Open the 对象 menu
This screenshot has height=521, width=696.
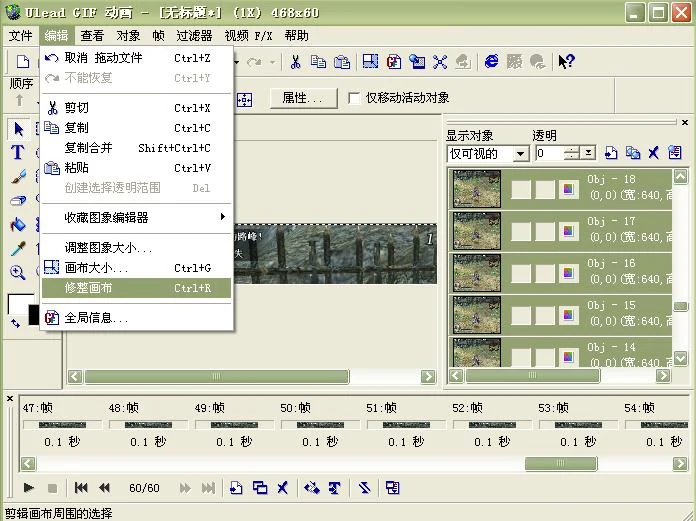[x=128, y=36]
